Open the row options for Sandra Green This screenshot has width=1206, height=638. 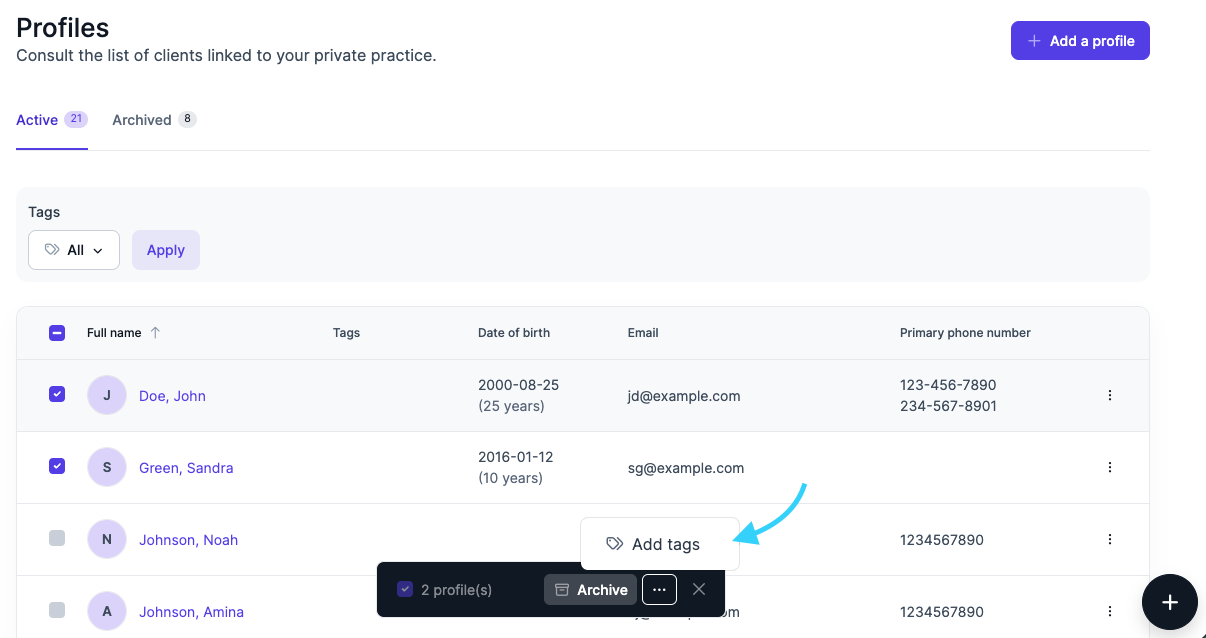pos(1109,468)
